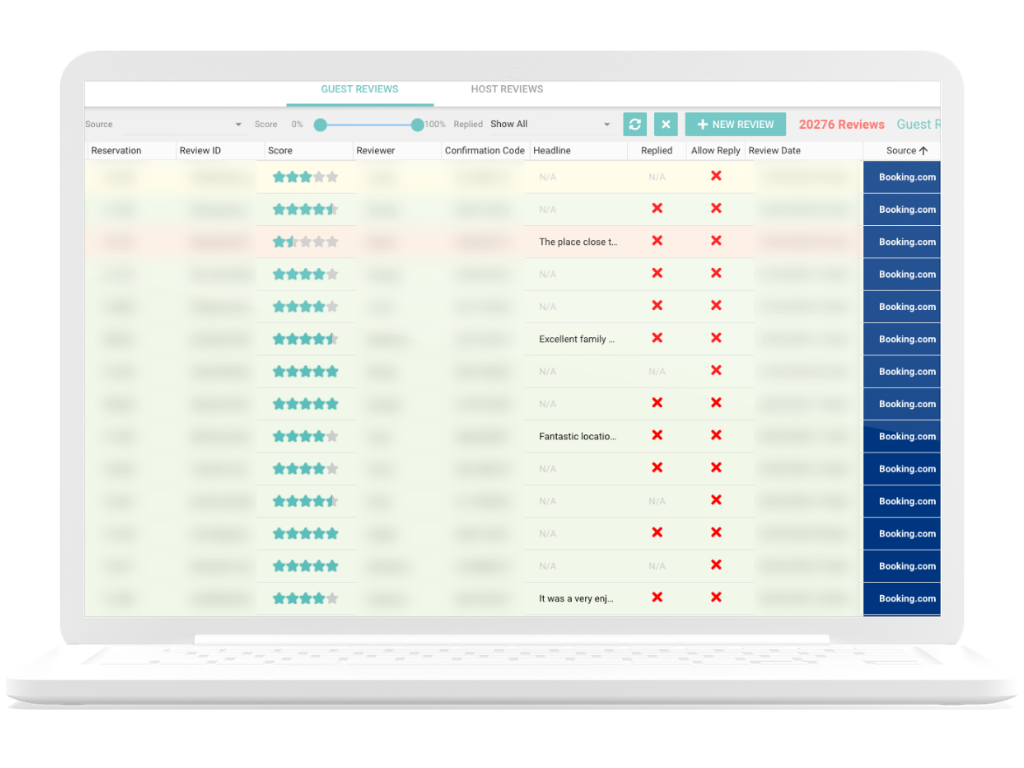
Task: Click Booking.com source in 'The place close t...' row
Action: [902, 242]
